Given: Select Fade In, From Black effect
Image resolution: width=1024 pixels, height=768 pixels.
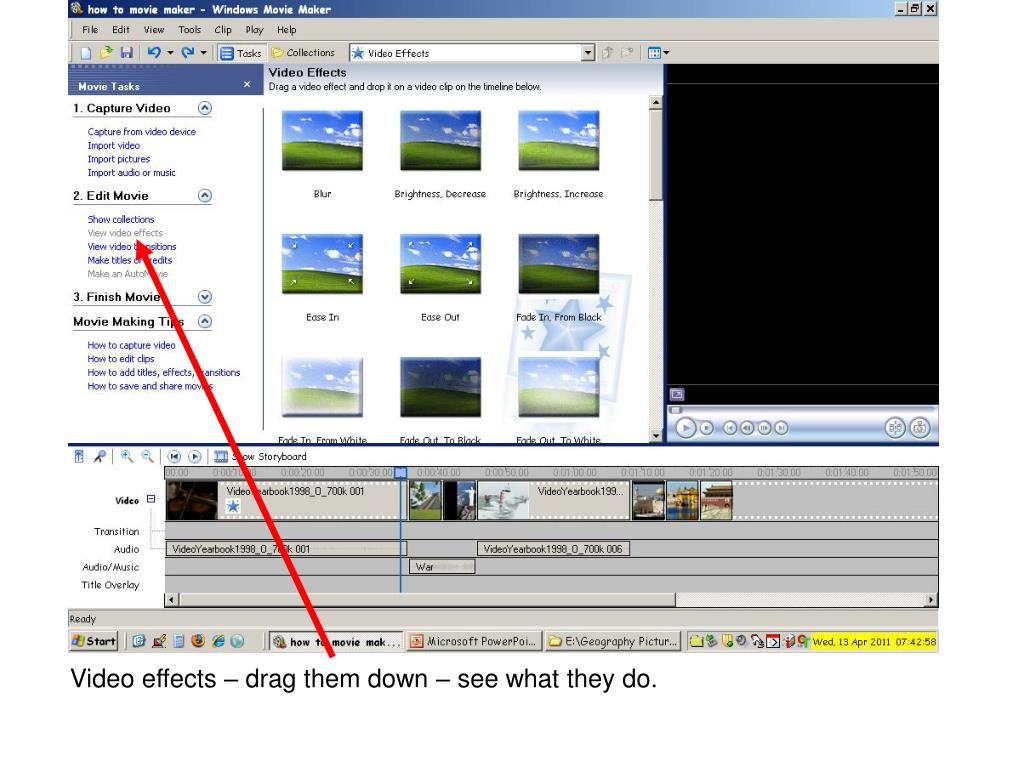Looking at the screenshot, I should pyautogui.click(x=558, y=264).
